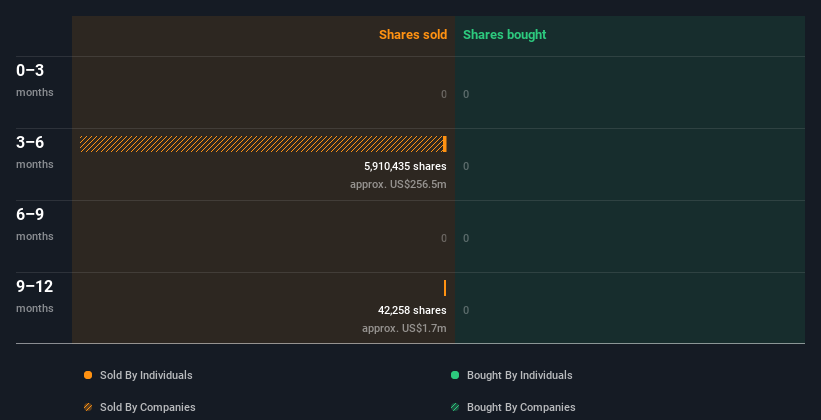Click the 'Sold By Individuals' legend item
Screen dimensions: 821x420
[x=138, y=375]
